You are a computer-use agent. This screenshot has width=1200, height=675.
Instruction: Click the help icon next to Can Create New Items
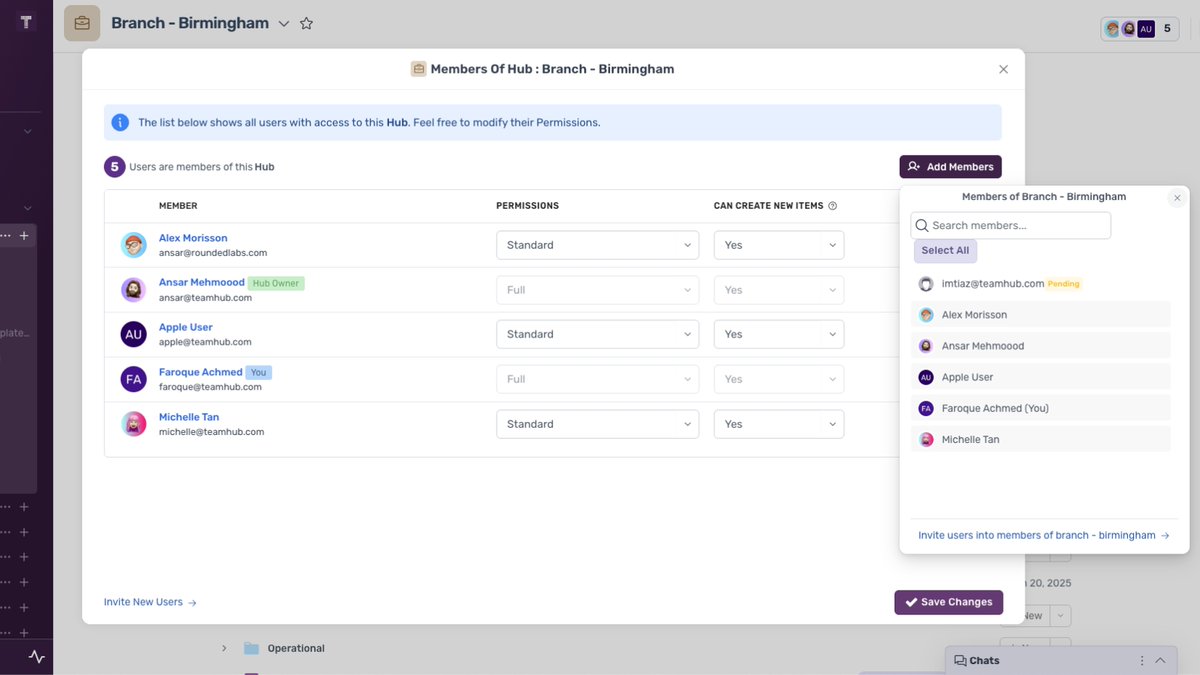point(833,206)
